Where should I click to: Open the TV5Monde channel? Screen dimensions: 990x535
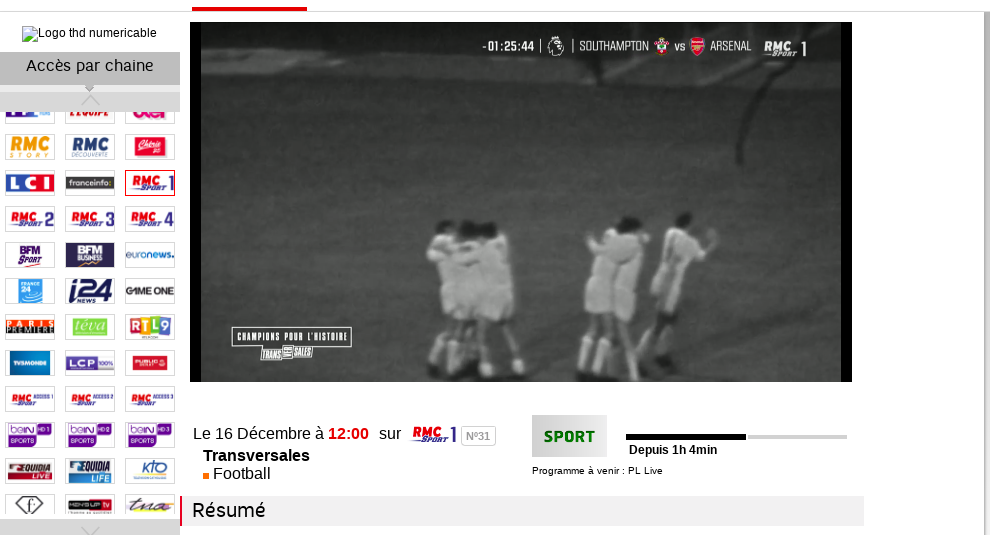30,363
